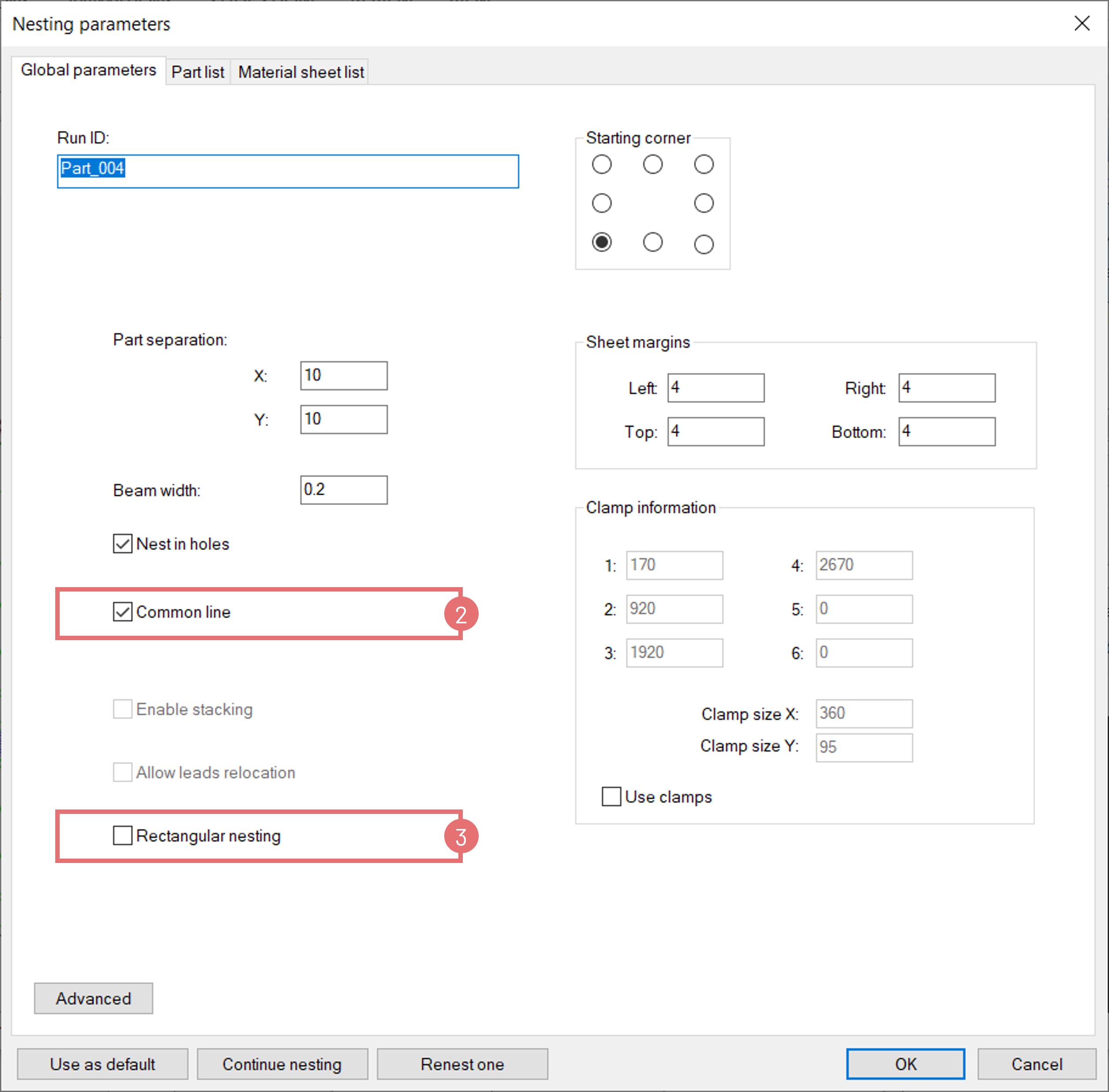Click the Beam width input field
This screenshot has height=1092, width=1109.
[x=343, y=490]
